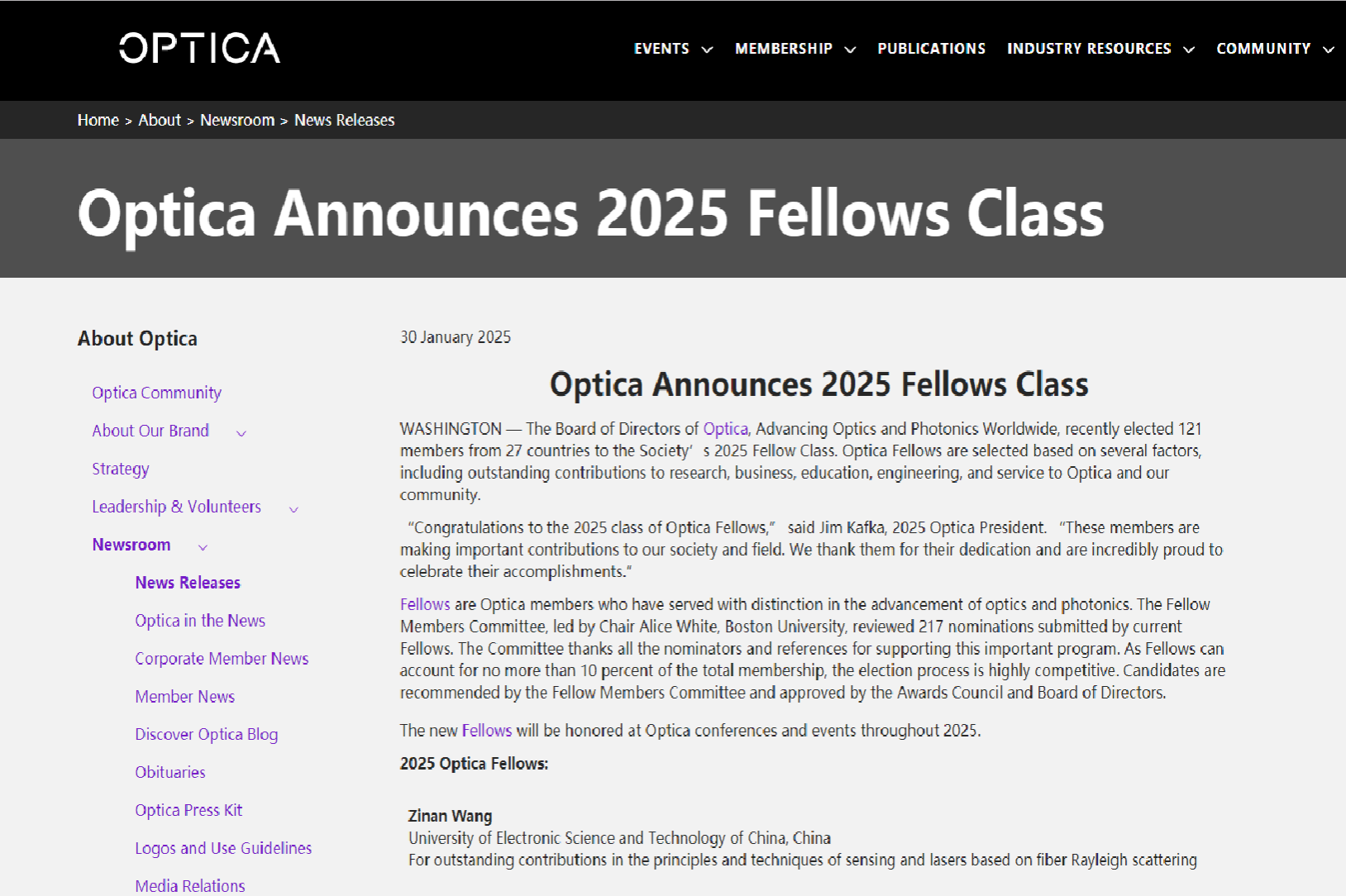Collapse the Newsroom sidebar section chevron
Screen dimensions: 1346x896
tap(203, 546)
